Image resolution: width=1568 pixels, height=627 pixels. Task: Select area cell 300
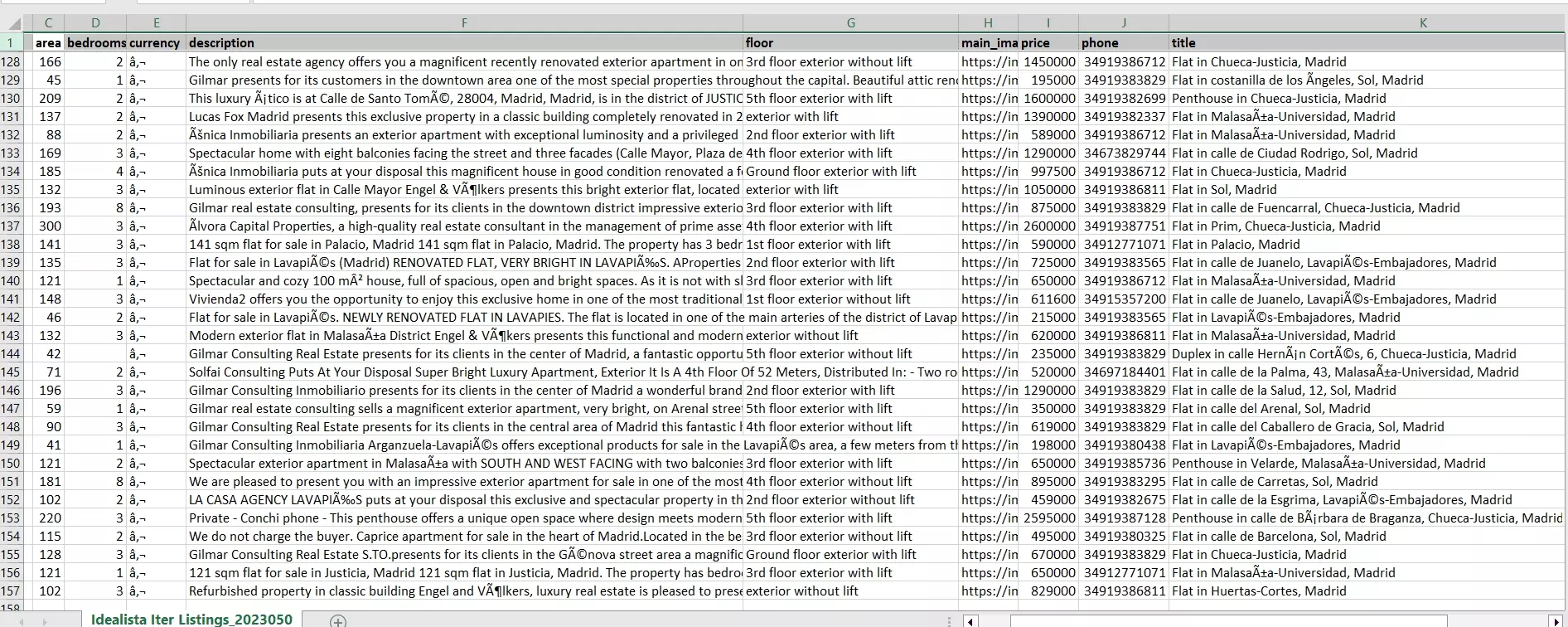[48, 226]
